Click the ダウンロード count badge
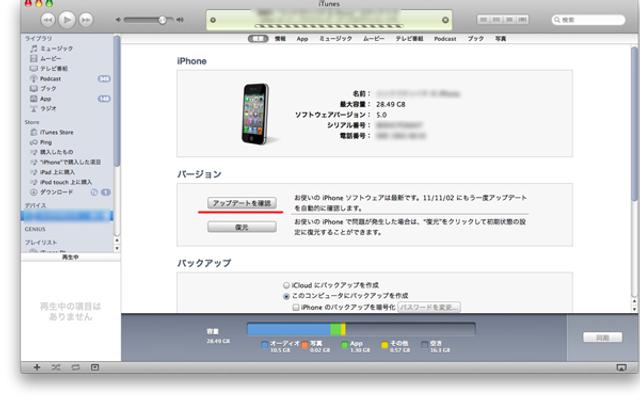This screenshot has height=400, width=640. coord(106,192)
